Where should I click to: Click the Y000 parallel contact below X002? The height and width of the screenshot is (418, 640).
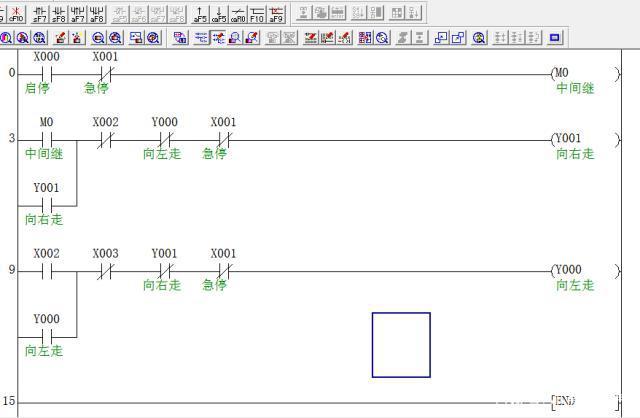[46, 336]
